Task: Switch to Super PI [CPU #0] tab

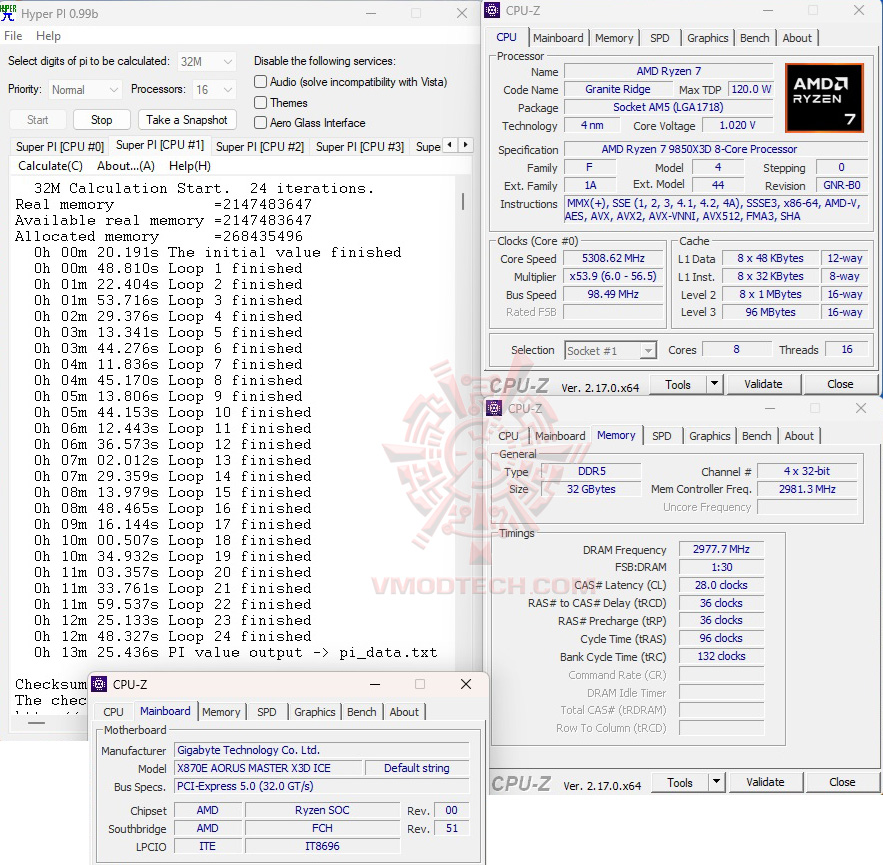Action: (60, 147)
